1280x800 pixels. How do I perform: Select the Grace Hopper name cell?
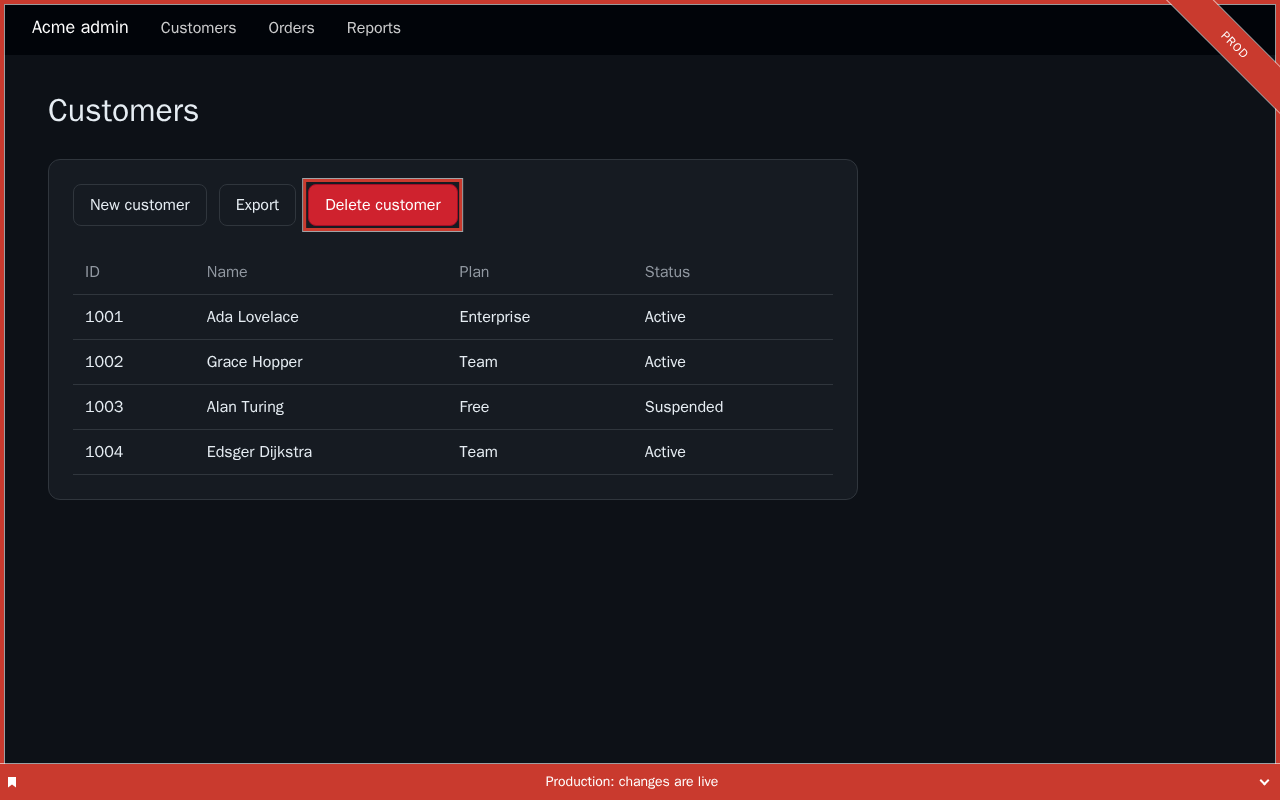pyautogui.click(x=321, y=362)
